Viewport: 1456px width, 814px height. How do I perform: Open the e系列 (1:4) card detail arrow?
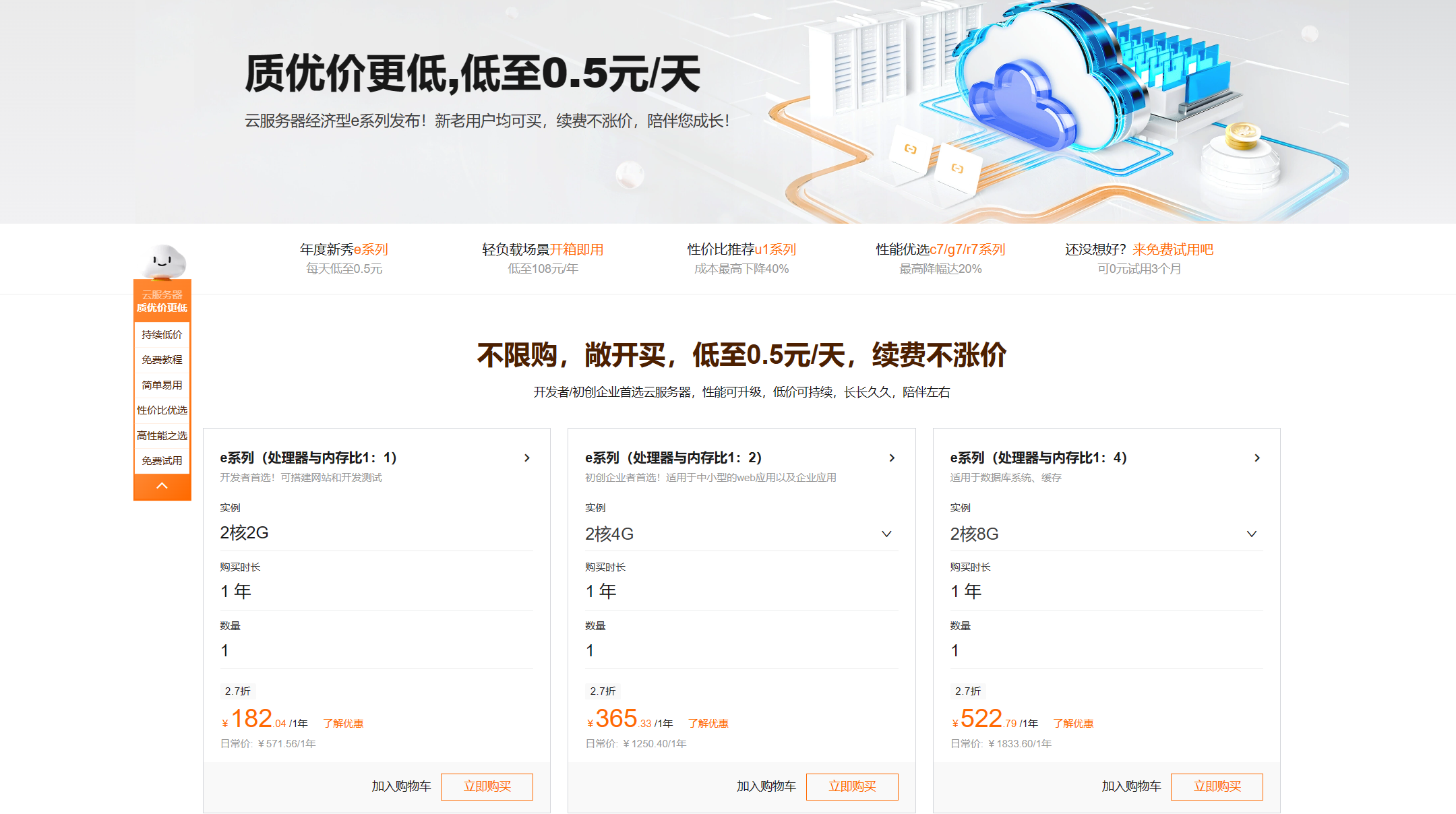tap(1257, 458)
